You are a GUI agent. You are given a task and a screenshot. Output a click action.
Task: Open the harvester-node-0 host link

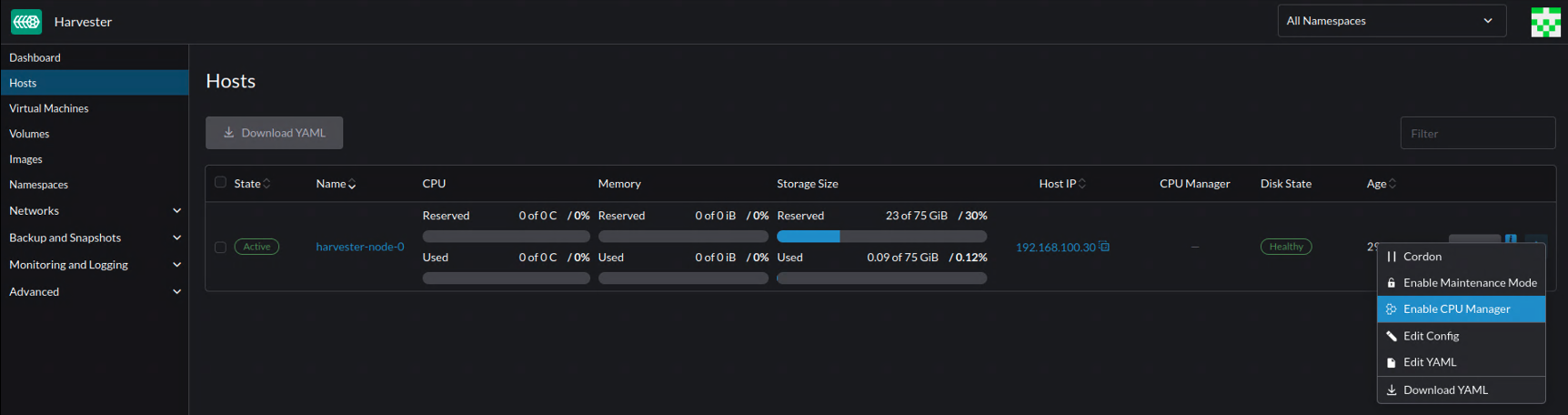[360, 247]
